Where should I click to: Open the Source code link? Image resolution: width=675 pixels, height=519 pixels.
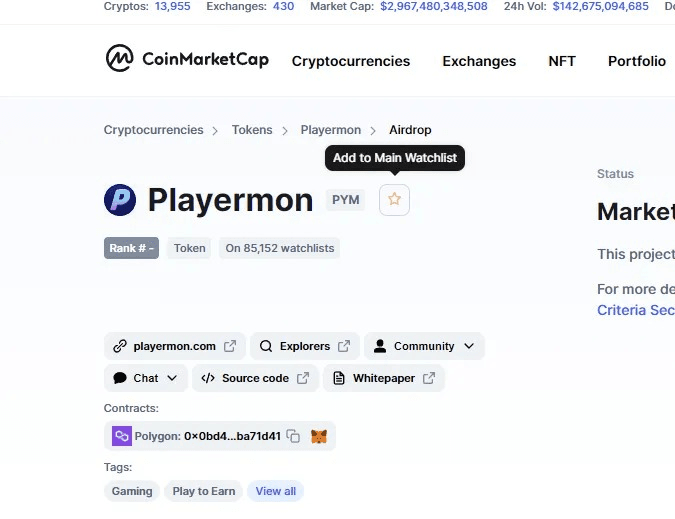[x=255, y=378]
